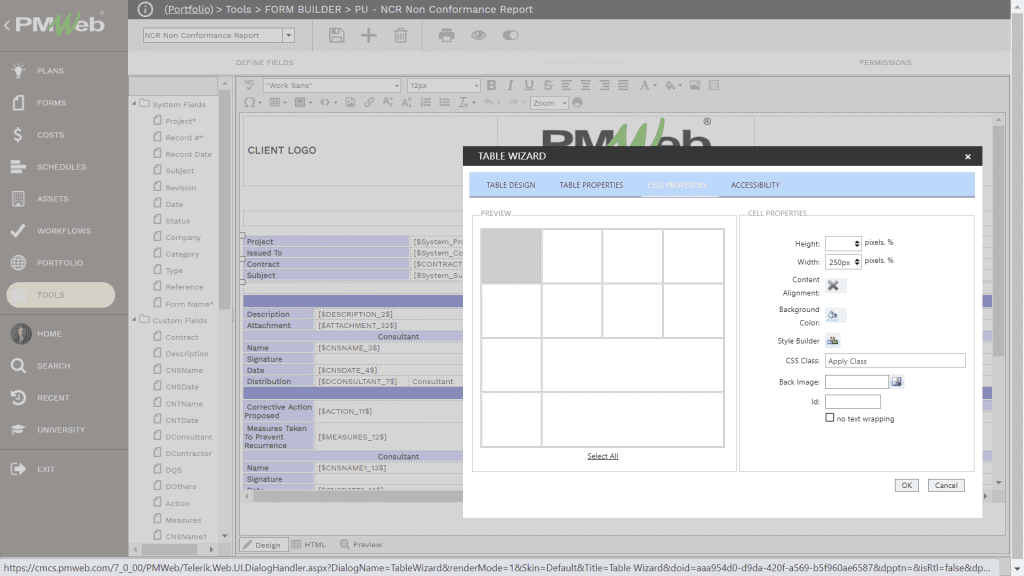
Task: Open editor background fill color picker
Action: tap(673, 85)
